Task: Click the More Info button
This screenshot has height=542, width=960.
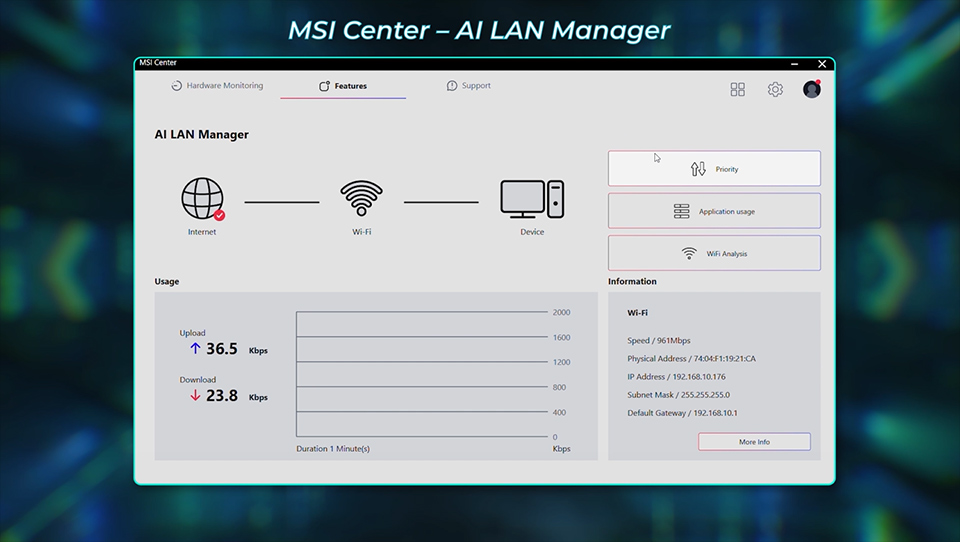Action: click(754, 442)
